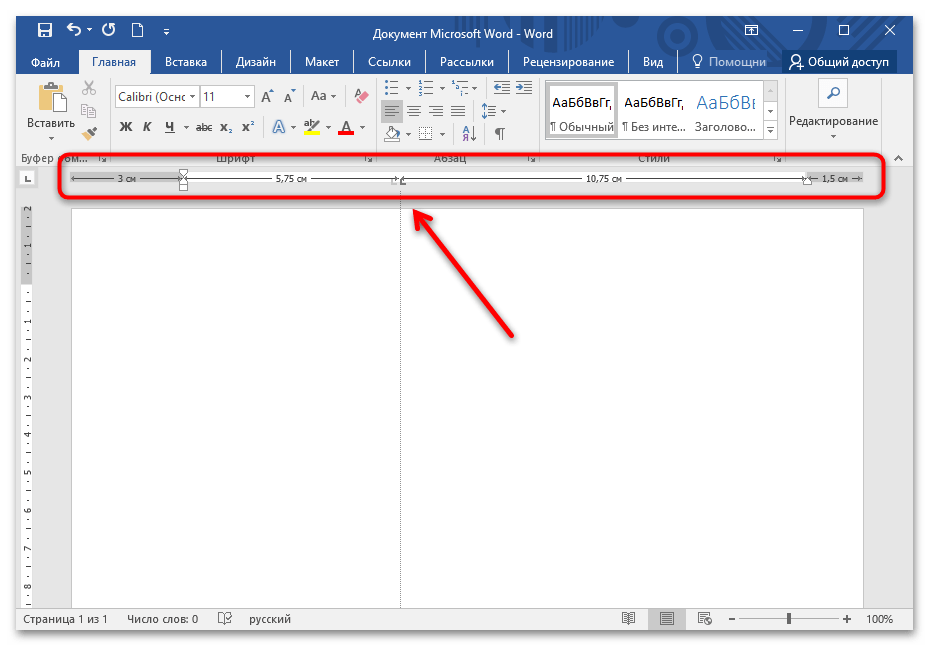Click the Format Painter brush icon
929x646 pixels.
pos(89,132)
